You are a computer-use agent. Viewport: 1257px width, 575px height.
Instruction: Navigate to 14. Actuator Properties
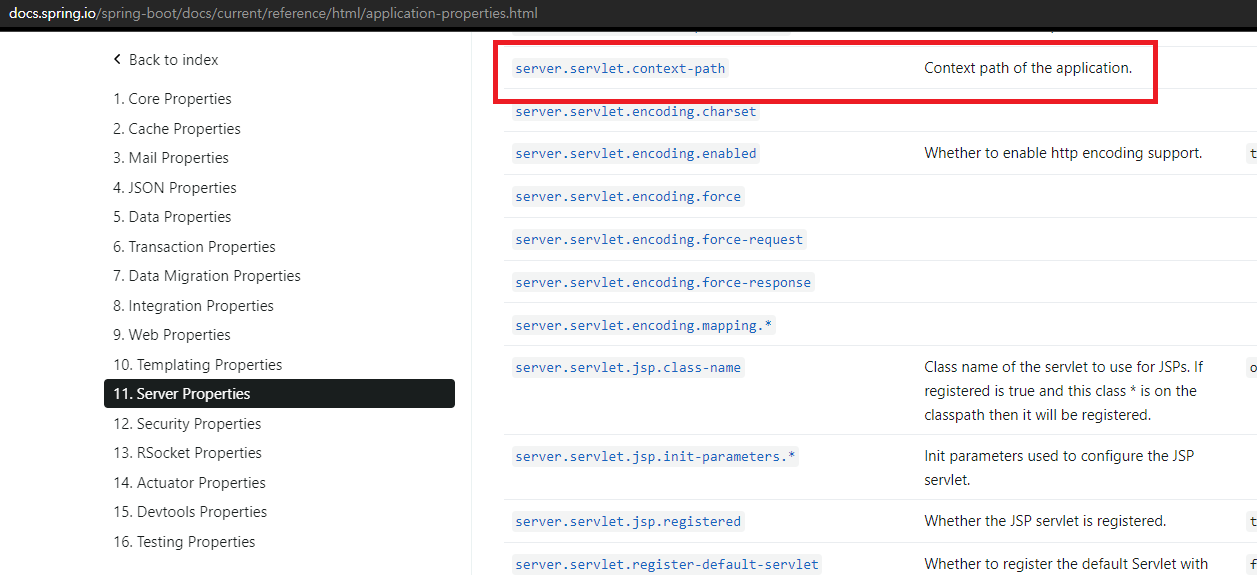[189, 483]
